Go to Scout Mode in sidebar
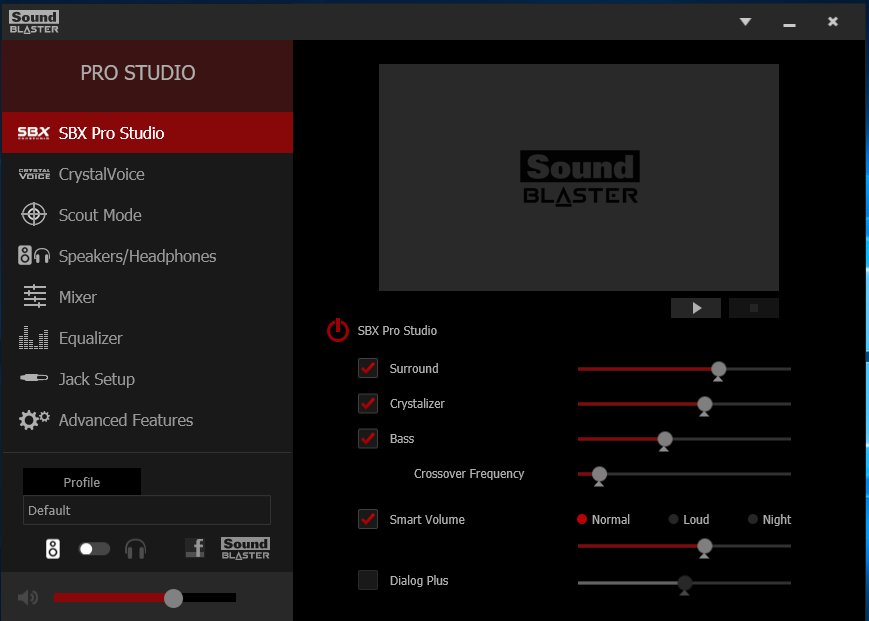Image resolution: width=869 pixels, height=621 pixels. 99,215
